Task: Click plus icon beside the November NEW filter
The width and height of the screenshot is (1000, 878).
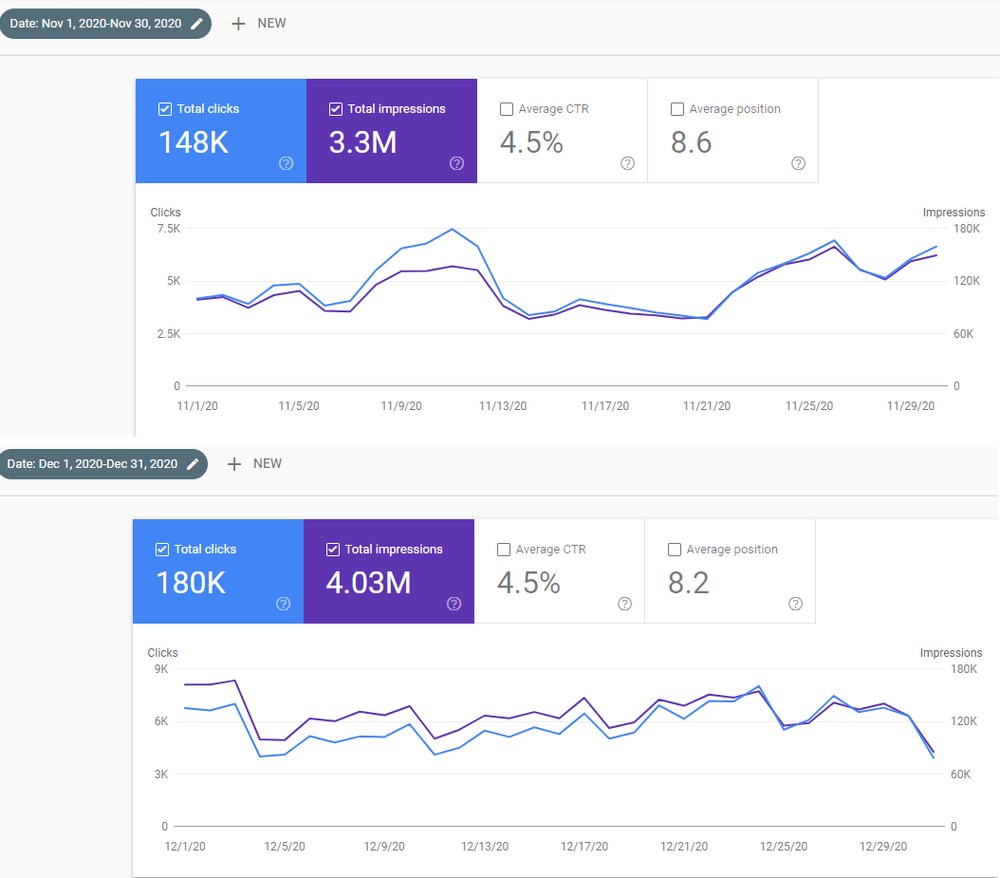Action: (x=238, y=24)
